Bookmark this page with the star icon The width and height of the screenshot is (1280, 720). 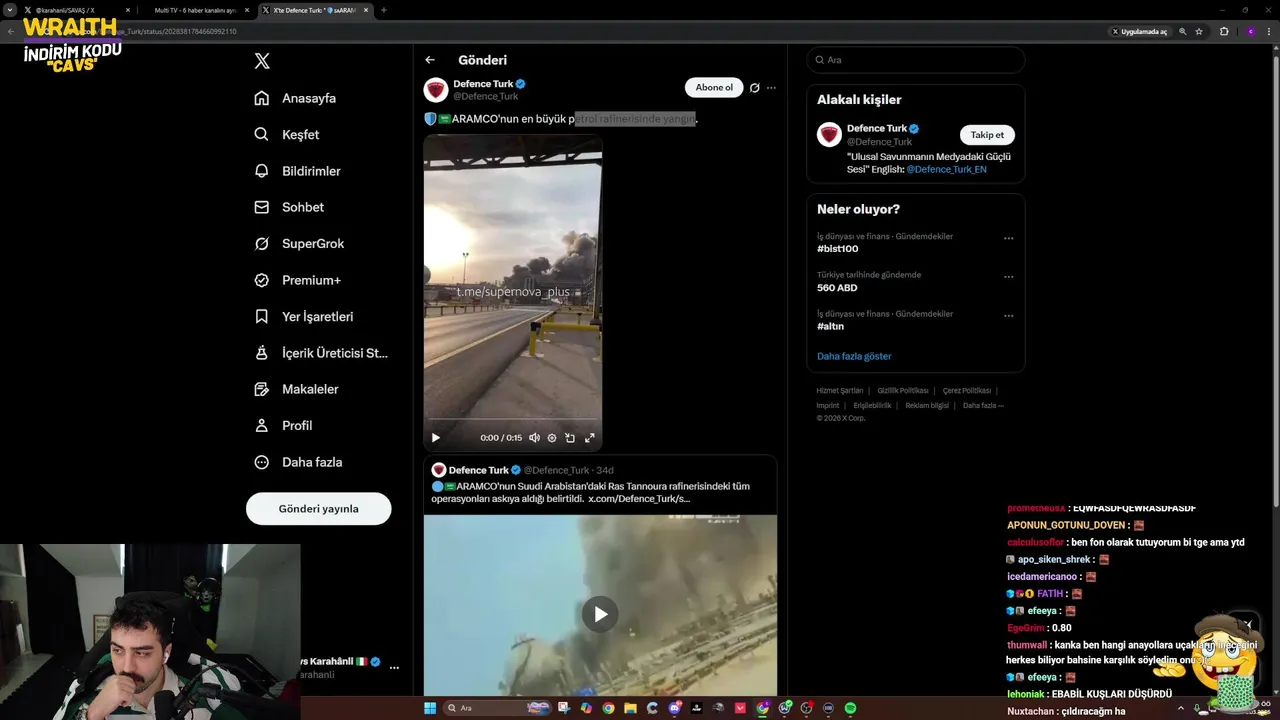click(x=1199, y=32)
